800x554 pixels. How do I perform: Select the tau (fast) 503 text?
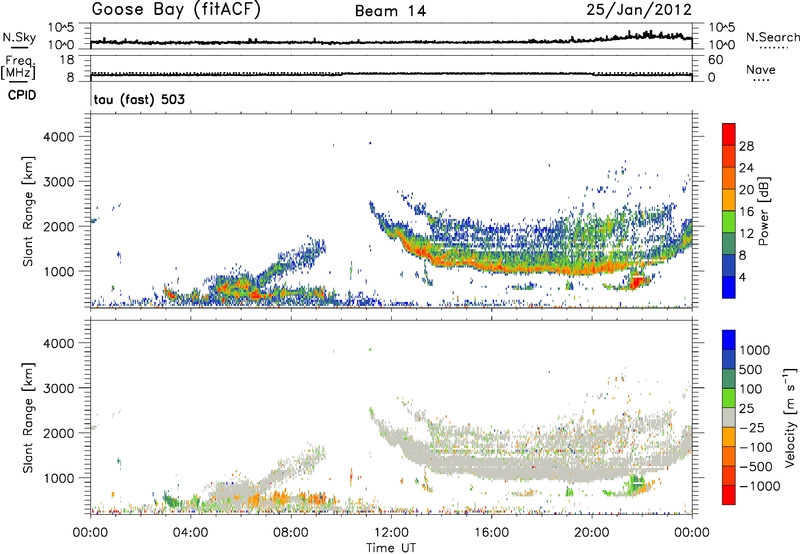(139, 99)
